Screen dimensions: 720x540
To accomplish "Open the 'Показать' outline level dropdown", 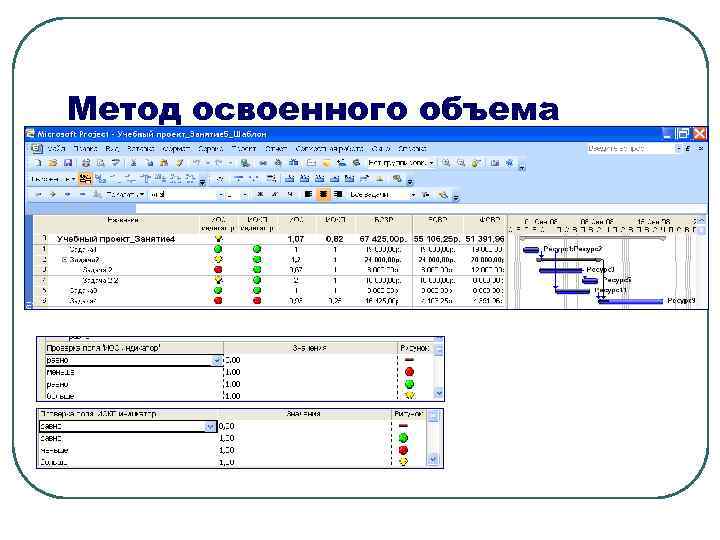I will [125, 195].
